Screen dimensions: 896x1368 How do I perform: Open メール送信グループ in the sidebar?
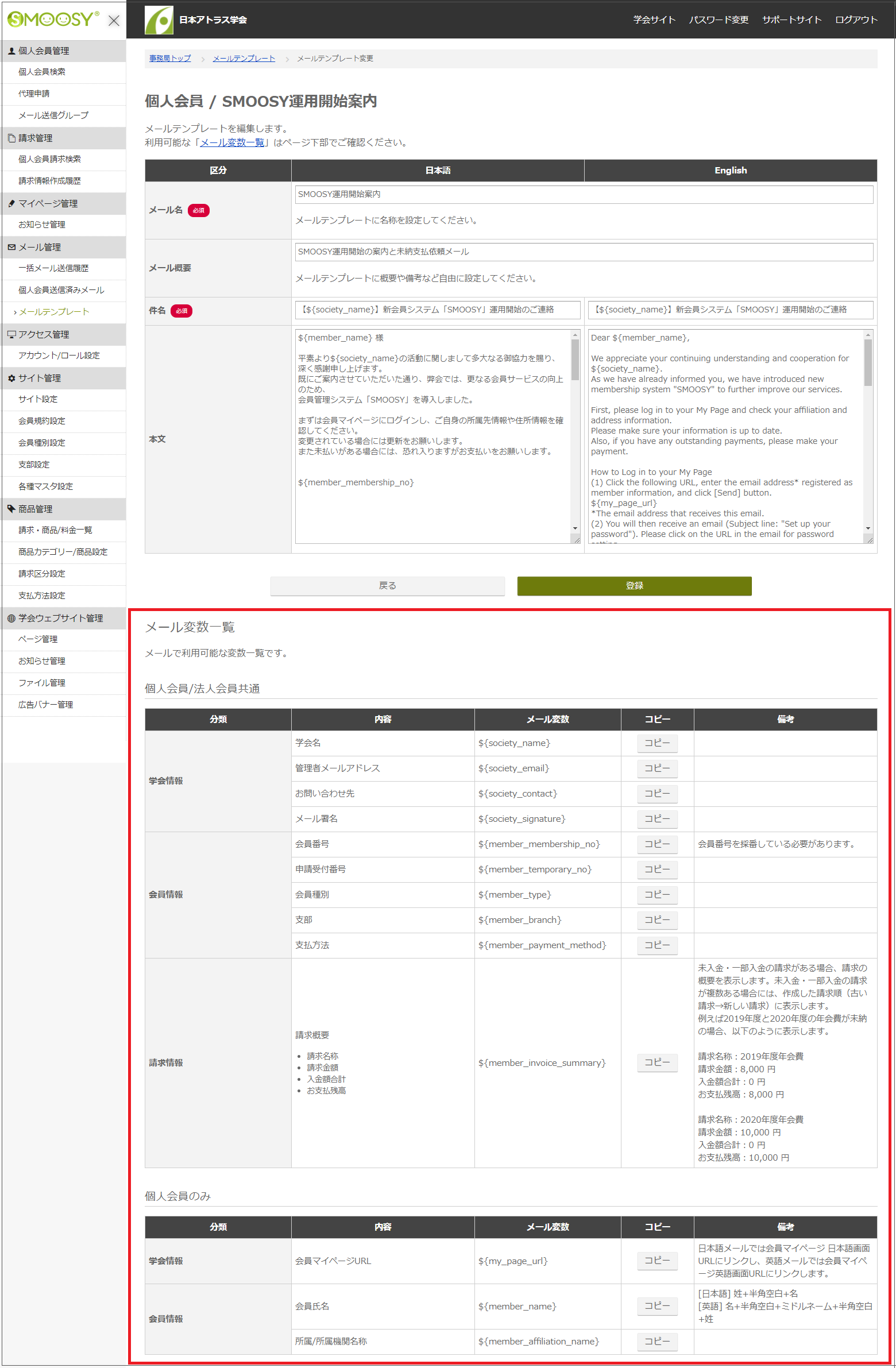tap(53, 115)
